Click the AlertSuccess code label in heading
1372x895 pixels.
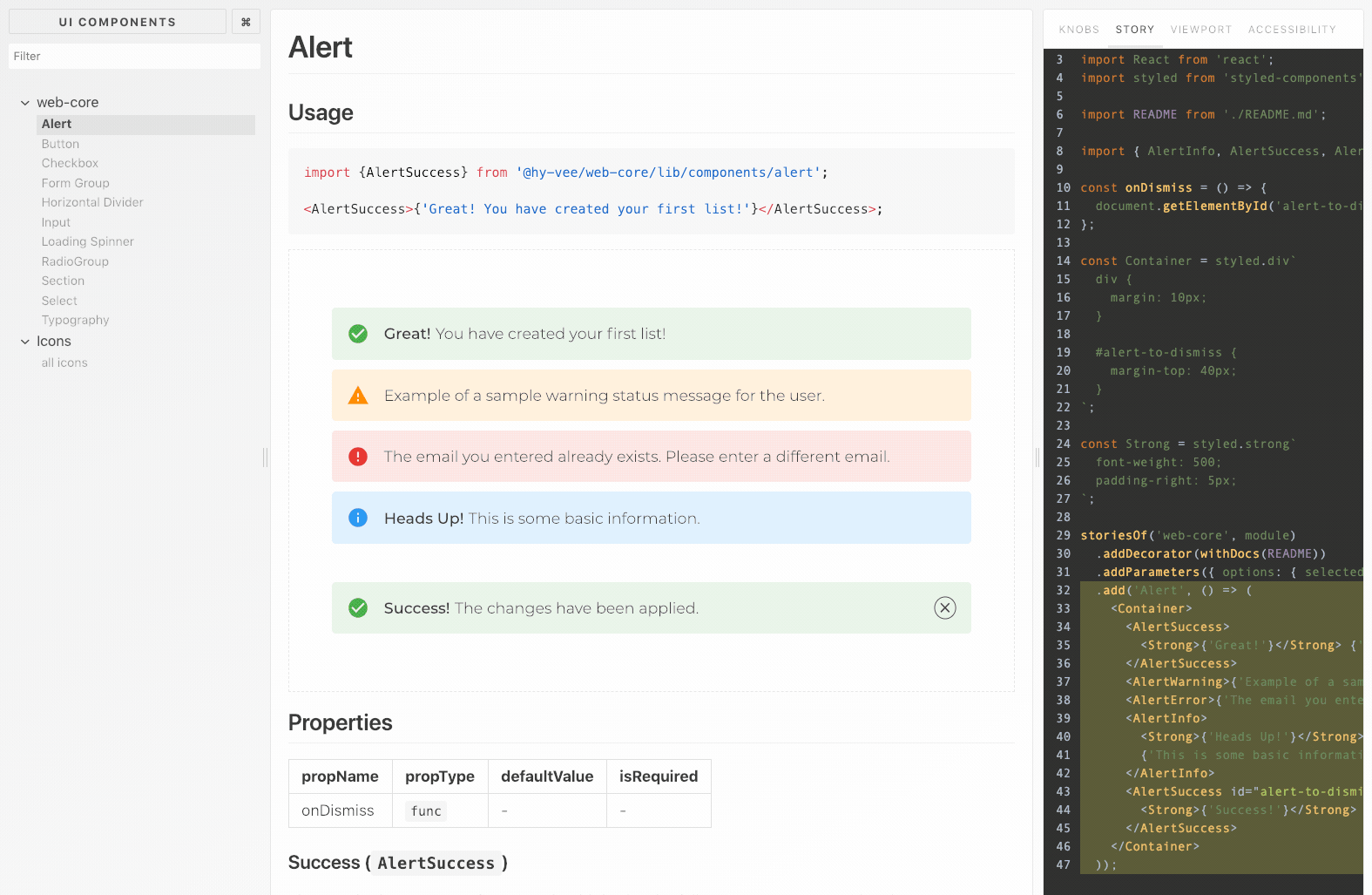[x=436, y=863]
